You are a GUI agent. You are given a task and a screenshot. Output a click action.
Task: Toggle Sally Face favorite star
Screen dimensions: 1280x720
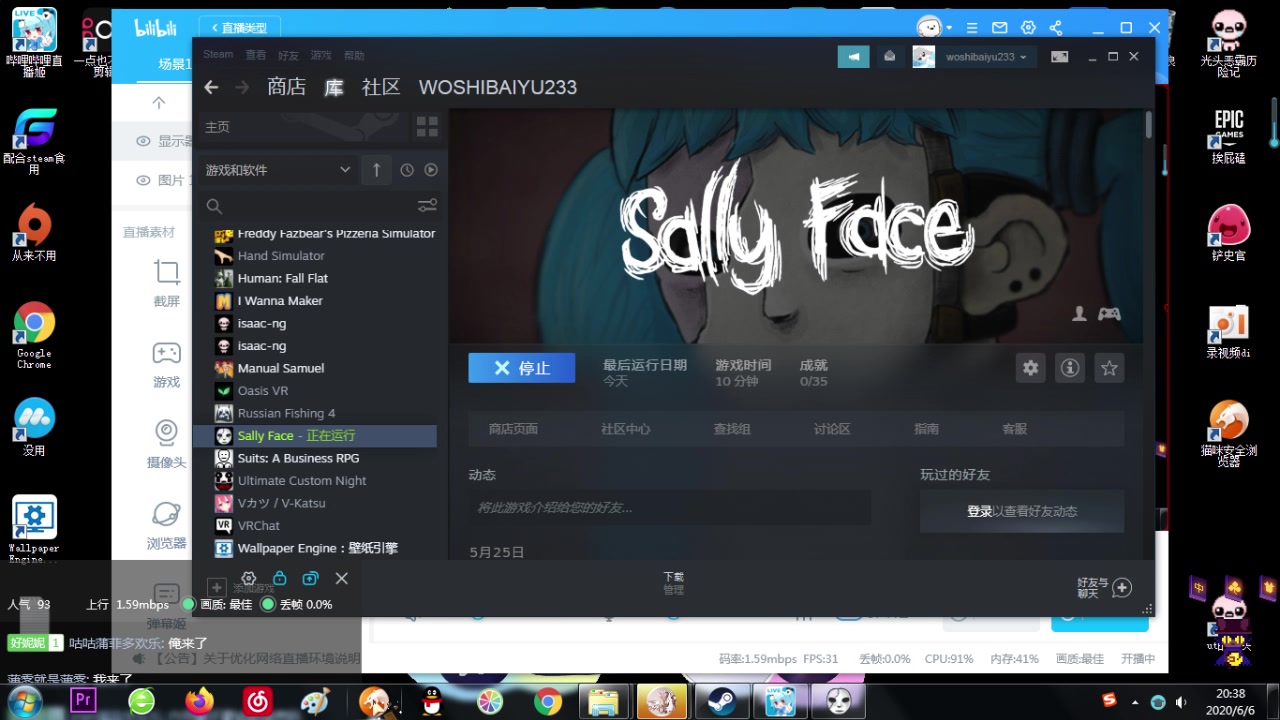[1109, 368]
